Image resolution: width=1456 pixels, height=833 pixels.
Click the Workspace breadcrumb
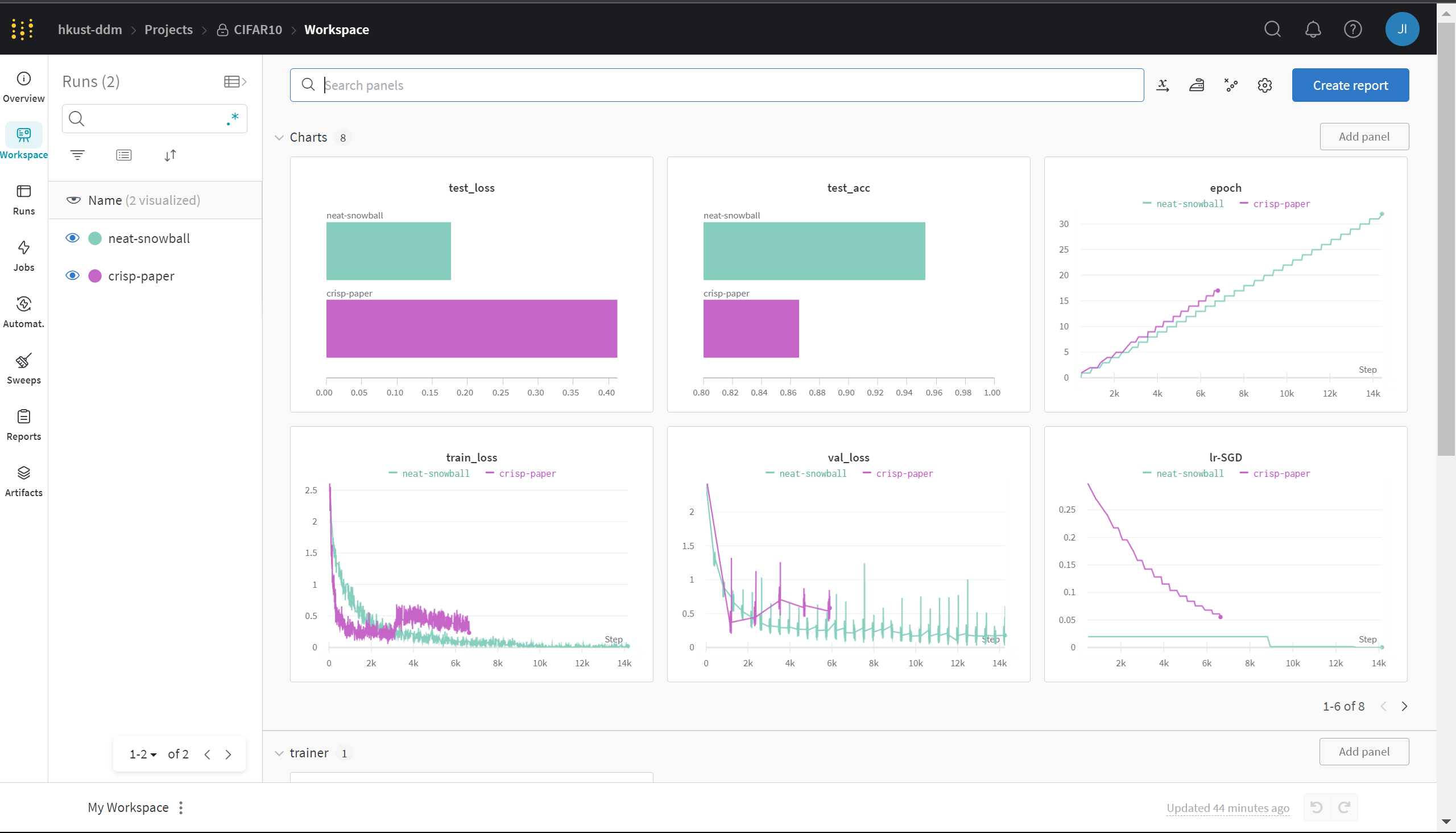(336, 30)
